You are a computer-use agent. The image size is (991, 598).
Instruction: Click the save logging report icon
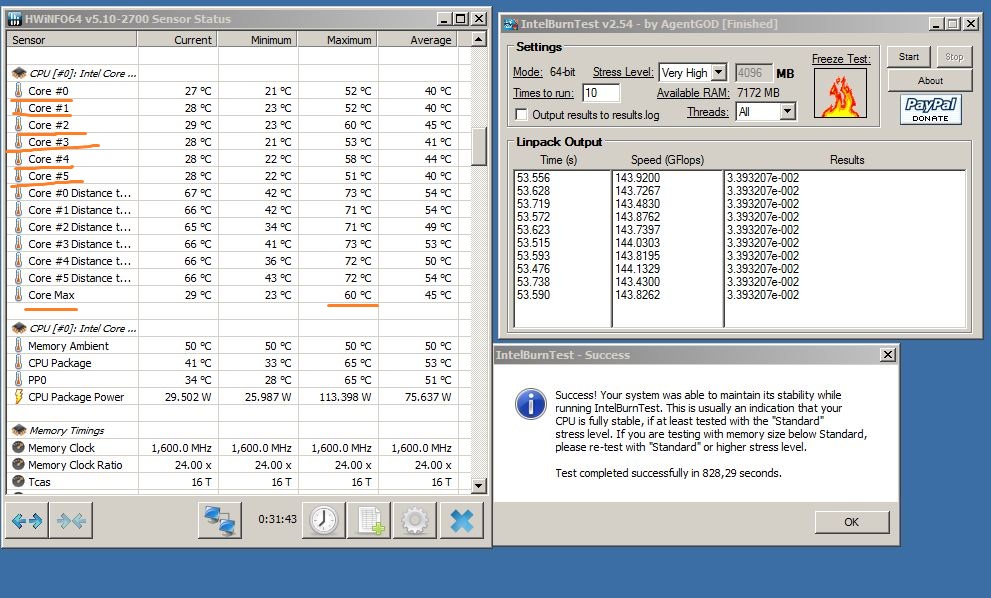click(x=370, y=520)
